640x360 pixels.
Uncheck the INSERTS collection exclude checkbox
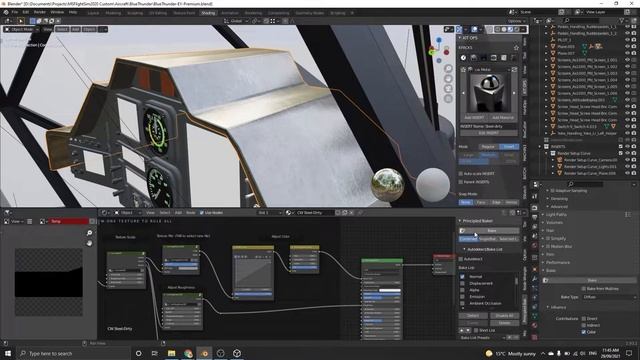(x=621, y=147)
